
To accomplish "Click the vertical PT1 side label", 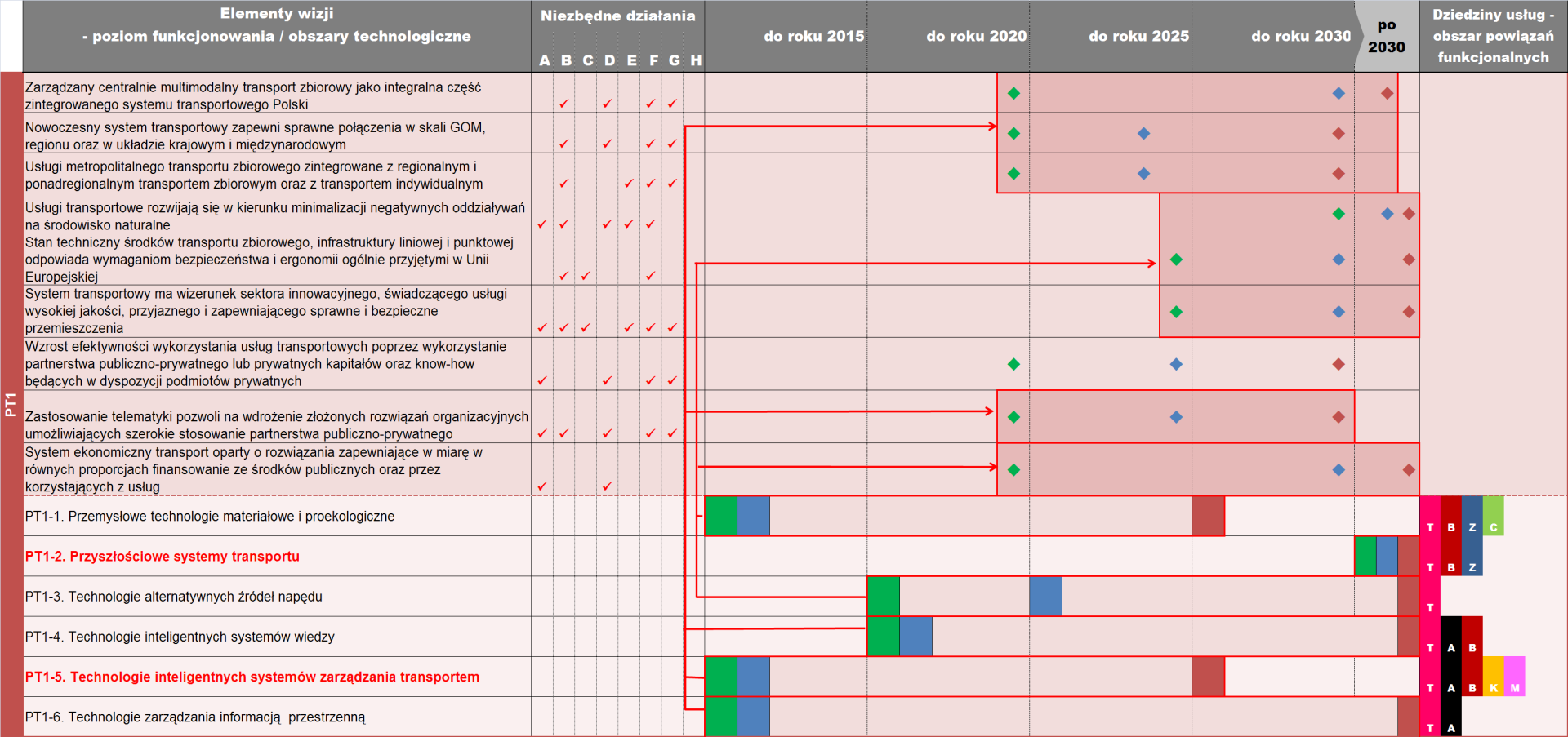I will 11,404.
